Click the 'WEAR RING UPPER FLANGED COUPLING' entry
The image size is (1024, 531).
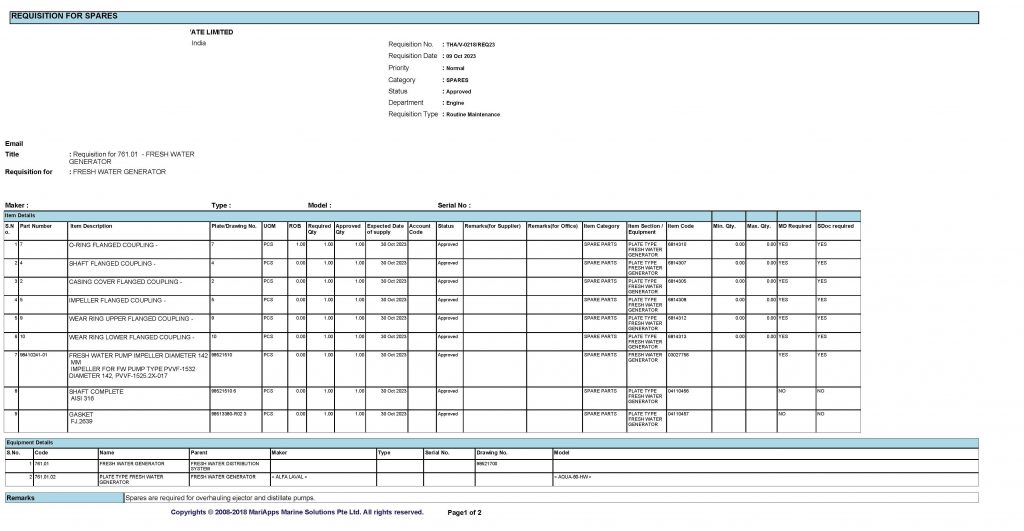click(130, 319)
